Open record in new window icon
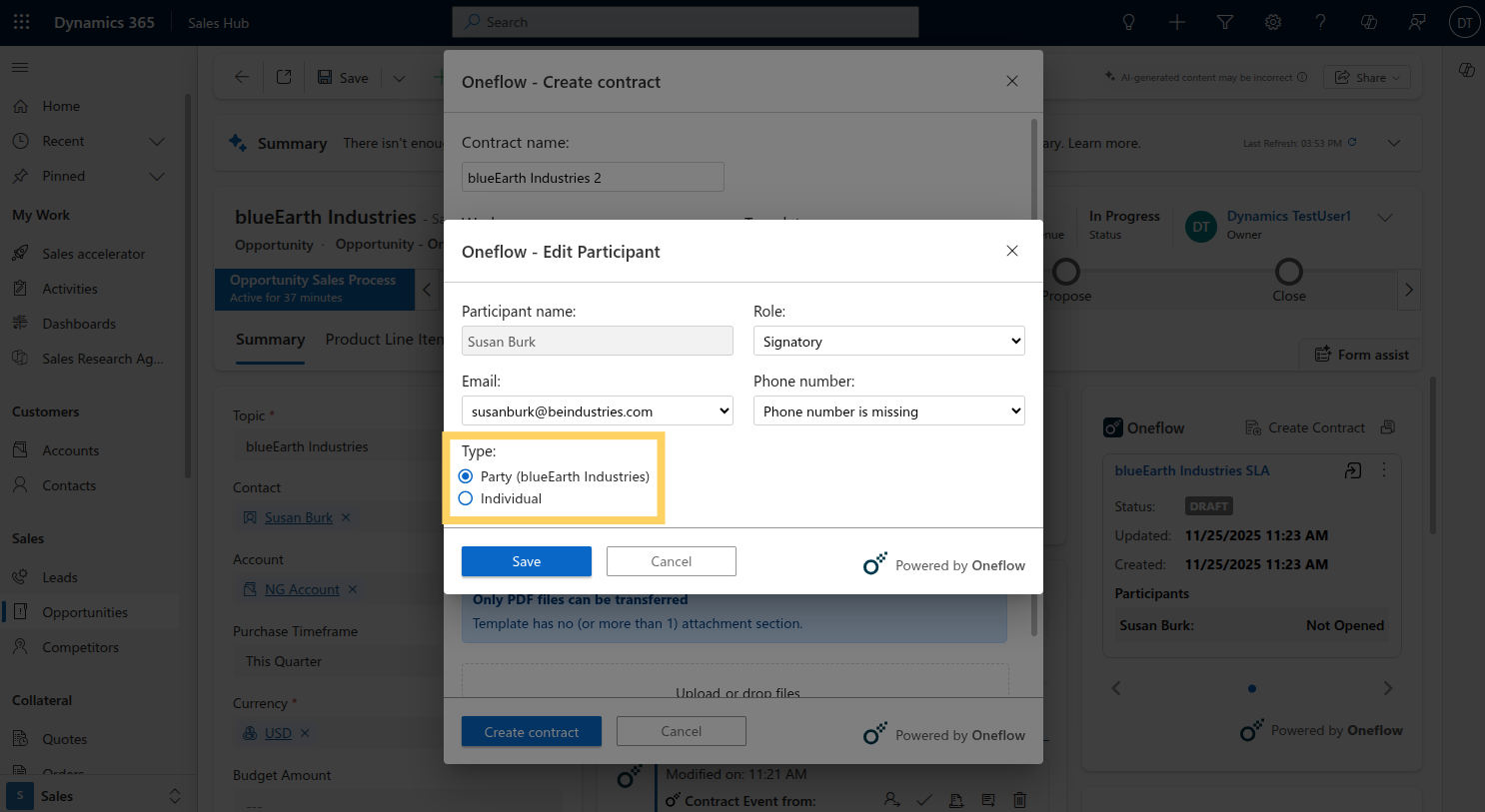1485x812 pixels. (284, 77)
